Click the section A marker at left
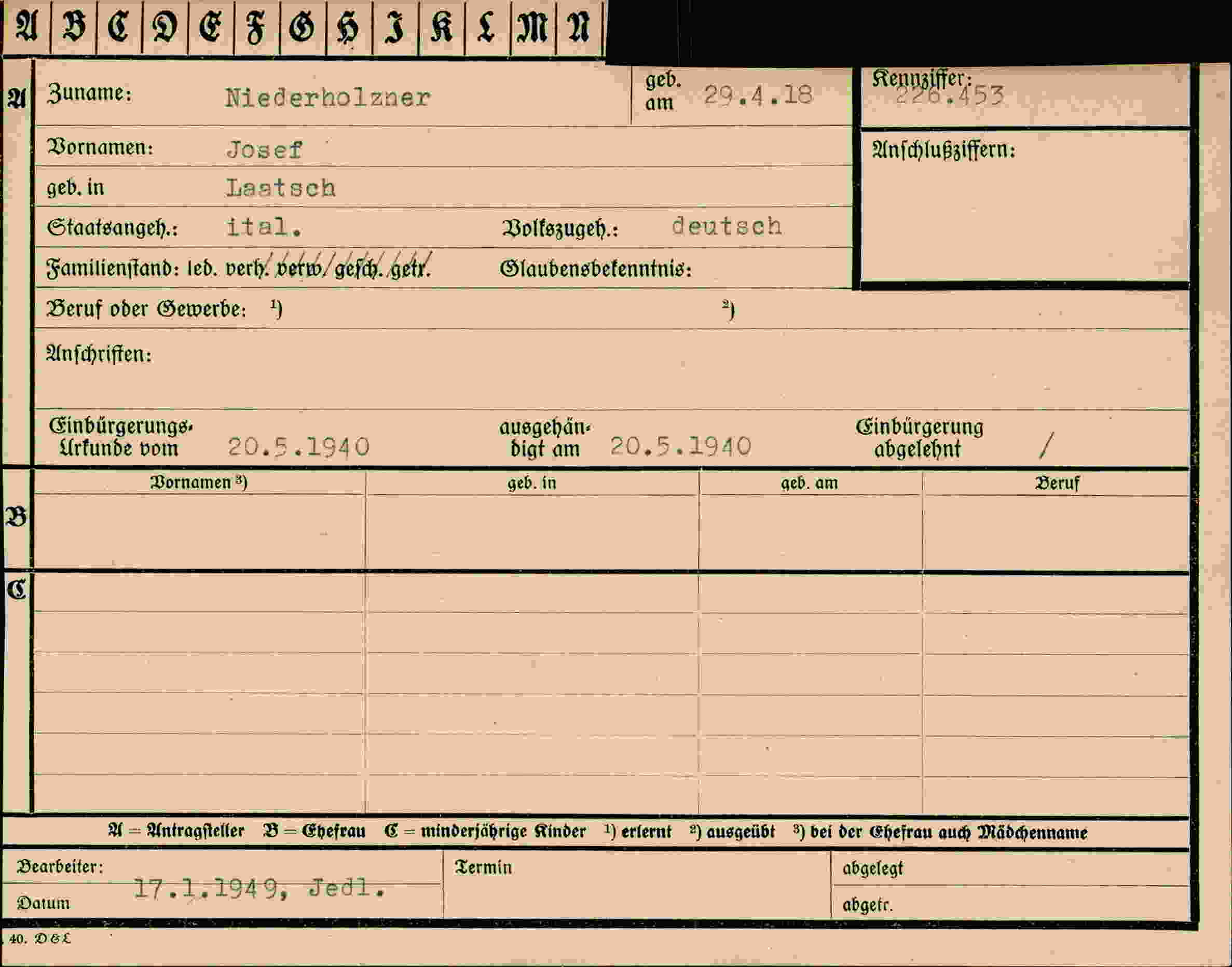The height and width of the screenshot is (967, 1232). [x=17, y=99]
